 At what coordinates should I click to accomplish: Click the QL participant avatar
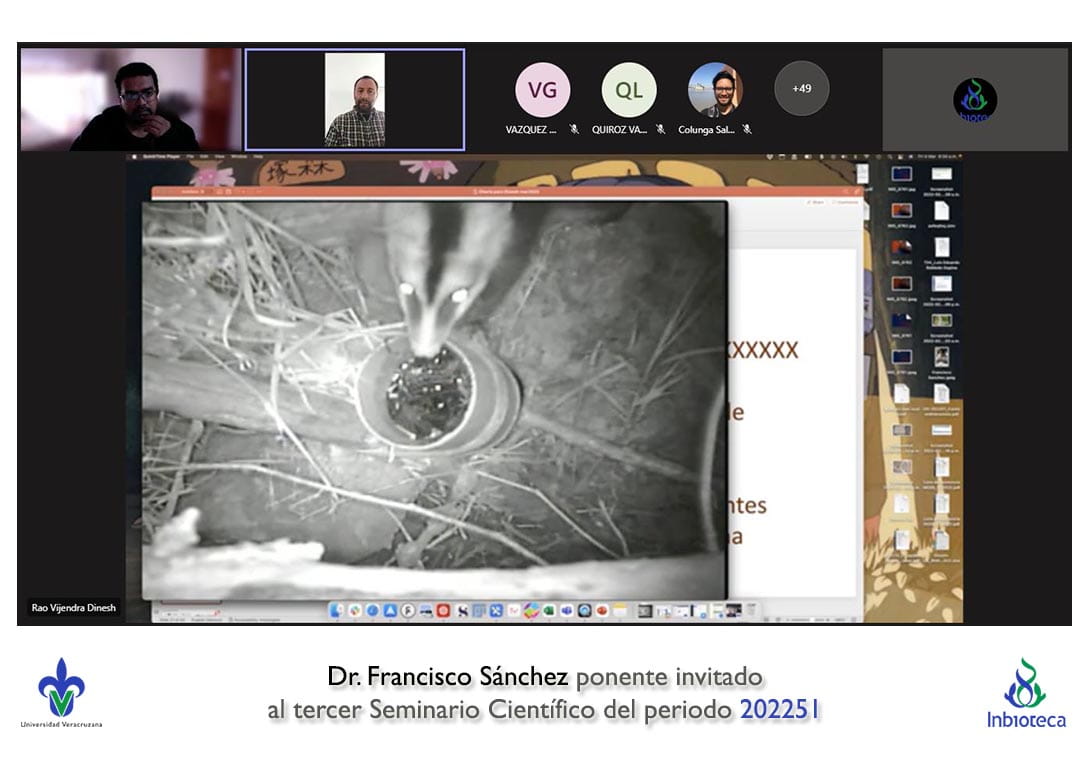pyautogui.click(x=629, y=90)
